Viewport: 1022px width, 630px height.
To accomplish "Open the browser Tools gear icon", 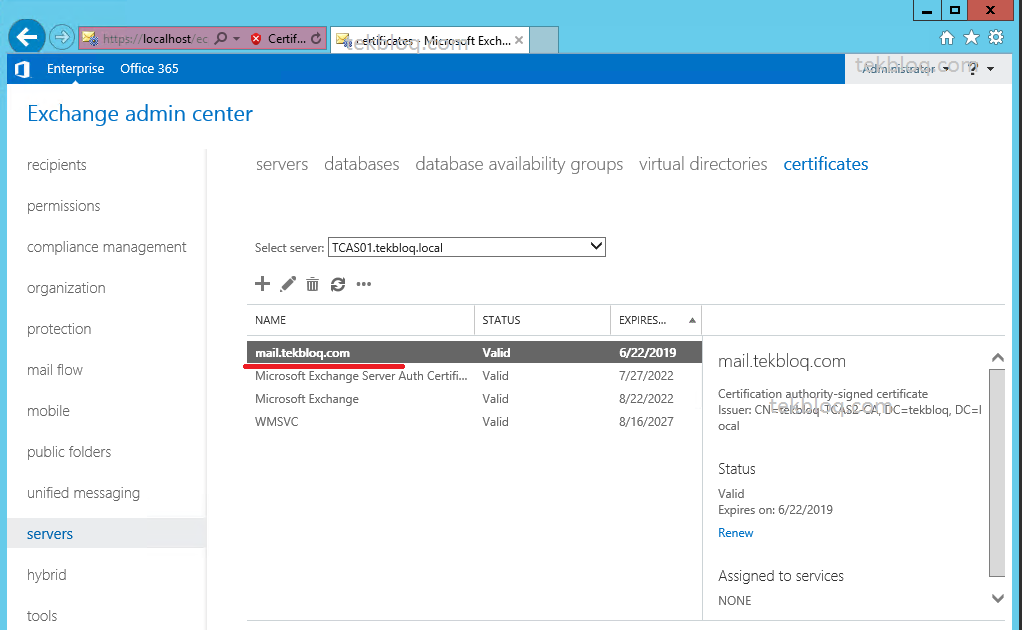I will coord(996,37).
